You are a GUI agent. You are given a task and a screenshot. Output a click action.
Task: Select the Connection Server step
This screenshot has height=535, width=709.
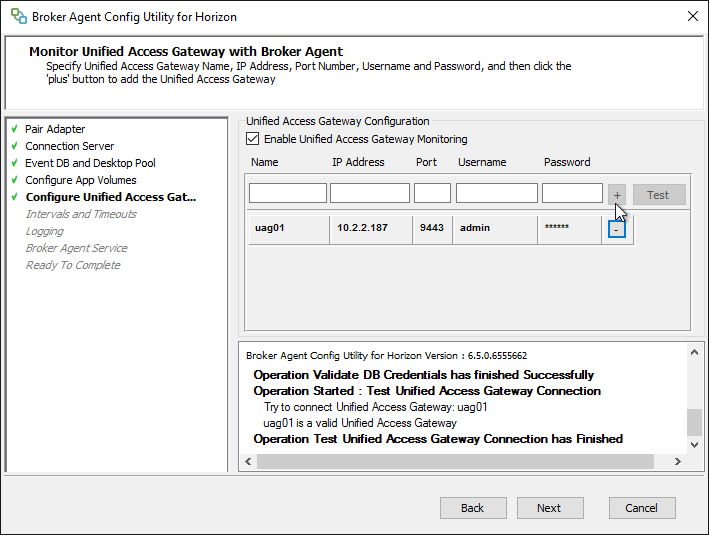[70, 146]
